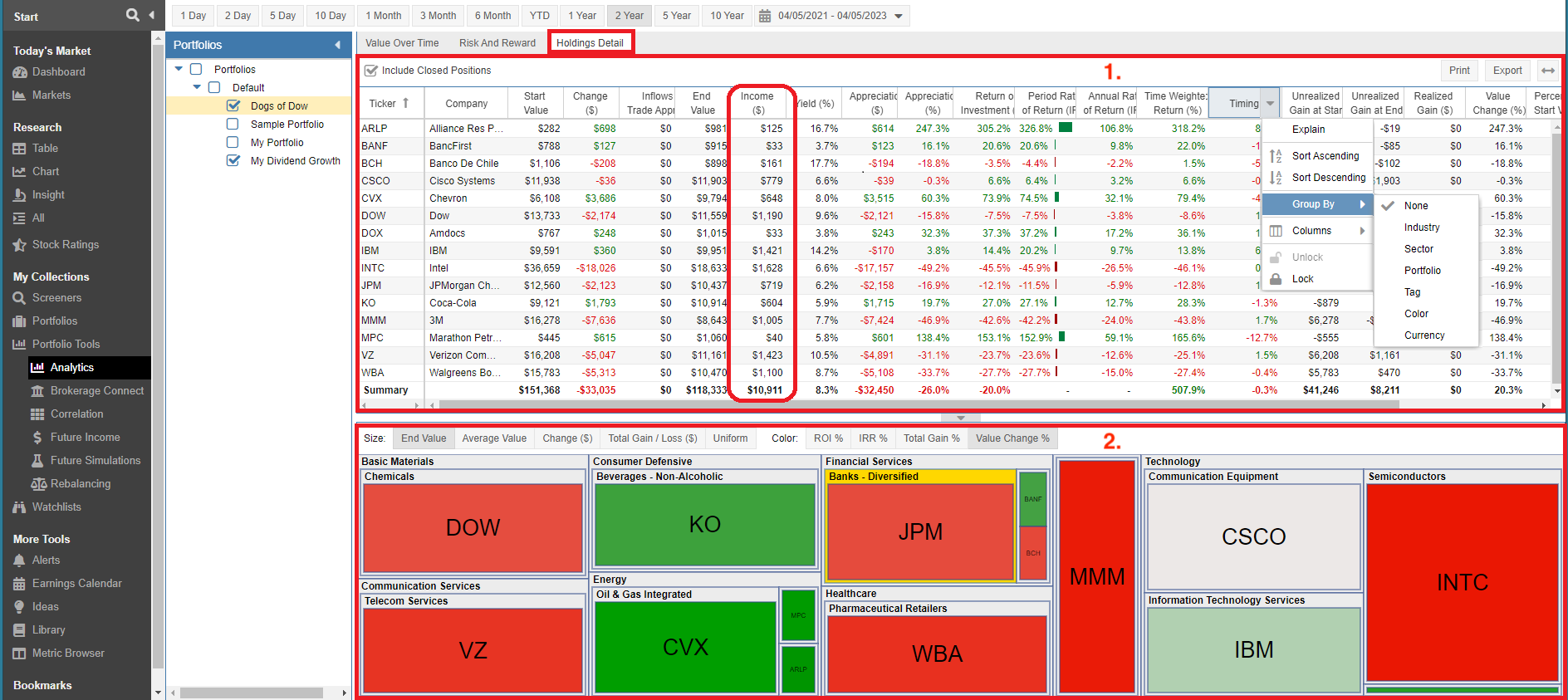Screen dimensions: 1568x700
Task: Click the expand-width arrows icon next to Export
Action: (1547, 71)
